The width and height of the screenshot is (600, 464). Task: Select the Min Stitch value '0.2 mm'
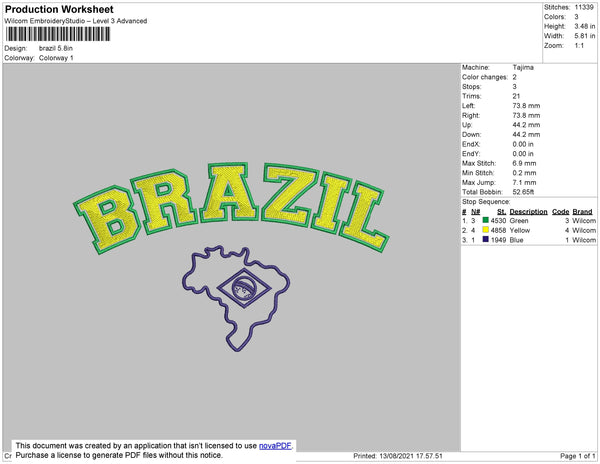point(524,173)
